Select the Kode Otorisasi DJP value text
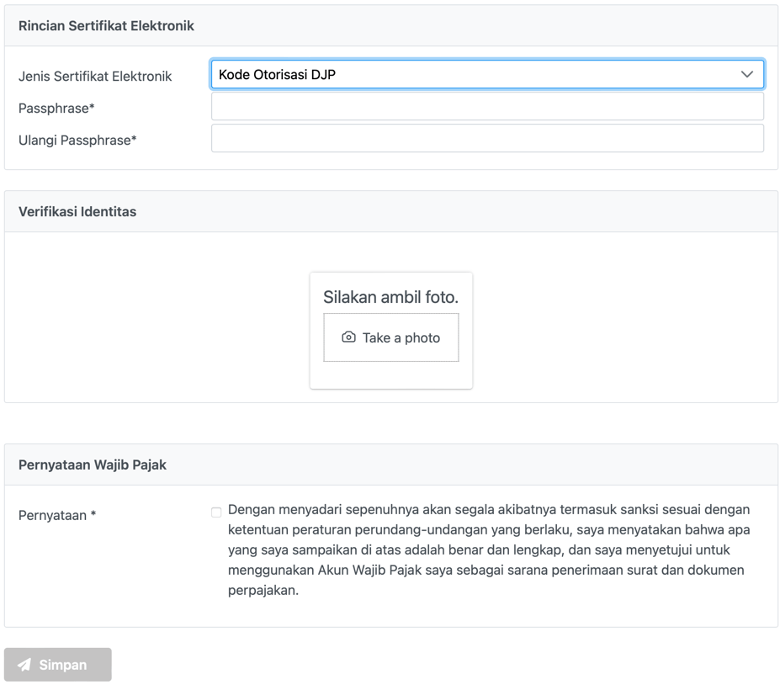The height and width of the screenshot is (686, 780). [278, 74]
